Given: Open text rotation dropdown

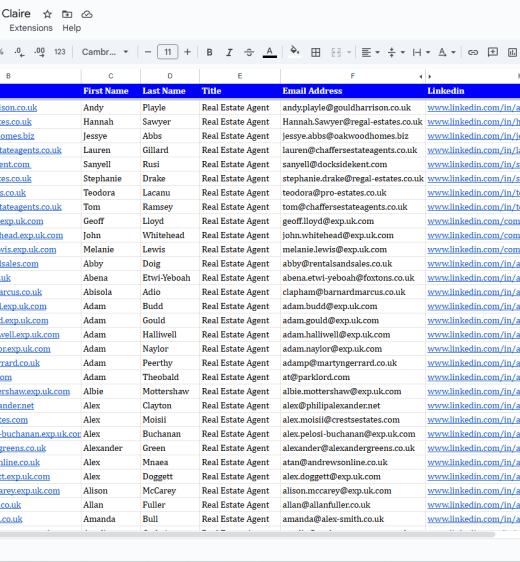Looking at the screenshot, I should [447, 52].
